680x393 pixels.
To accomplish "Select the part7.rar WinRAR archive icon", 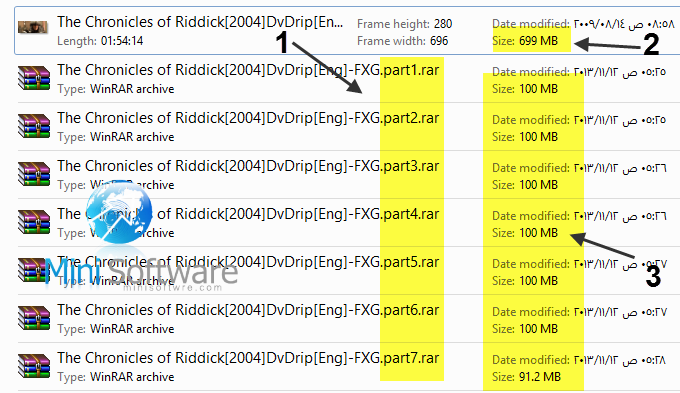I will click(34, 366).
